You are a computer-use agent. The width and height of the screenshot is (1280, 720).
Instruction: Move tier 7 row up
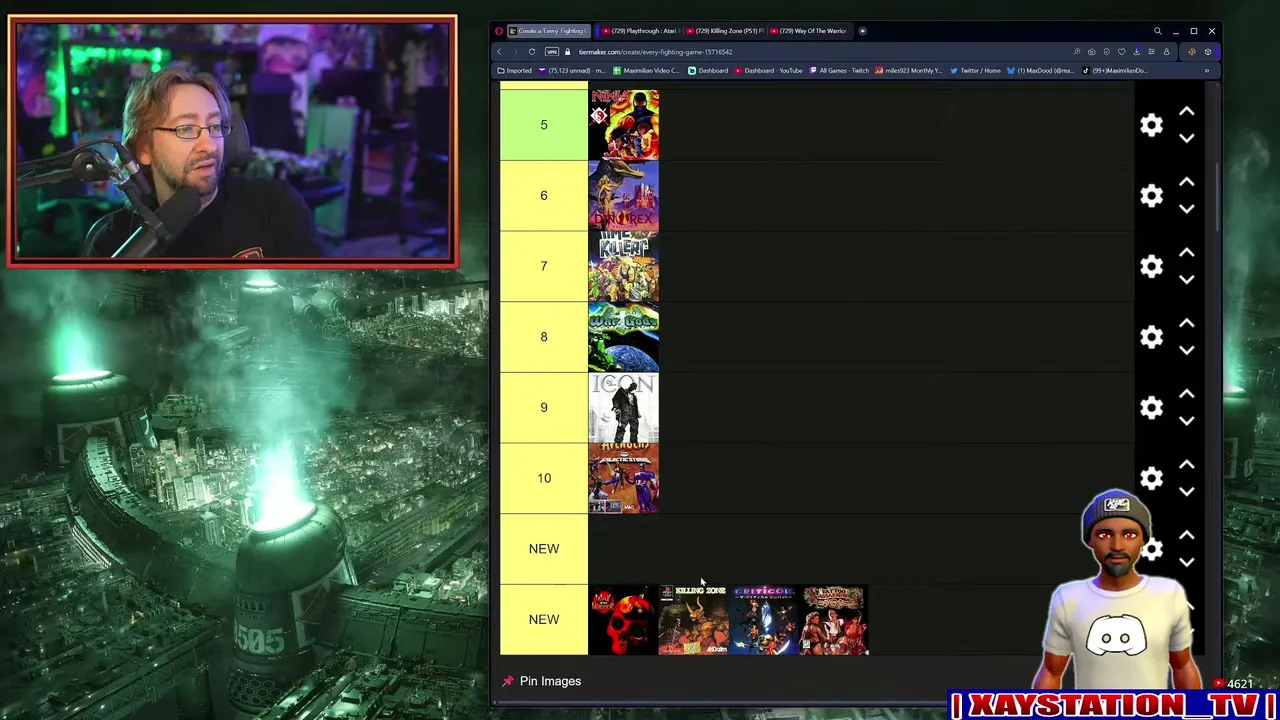point(1186,253)
